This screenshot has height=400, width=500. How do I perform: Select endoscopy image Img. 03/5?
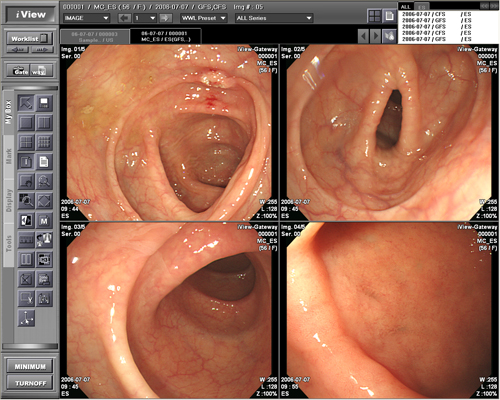(x=169, y=310)
